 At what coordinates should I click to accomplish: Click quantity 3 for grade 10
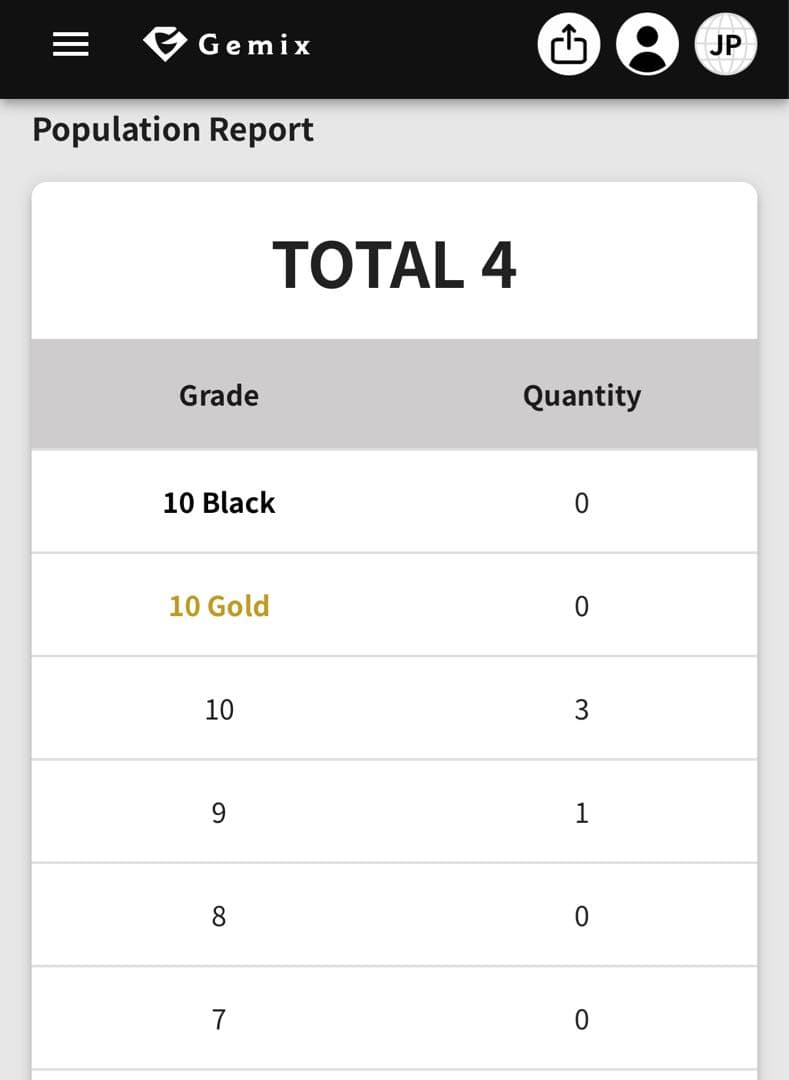click(581, 710)
